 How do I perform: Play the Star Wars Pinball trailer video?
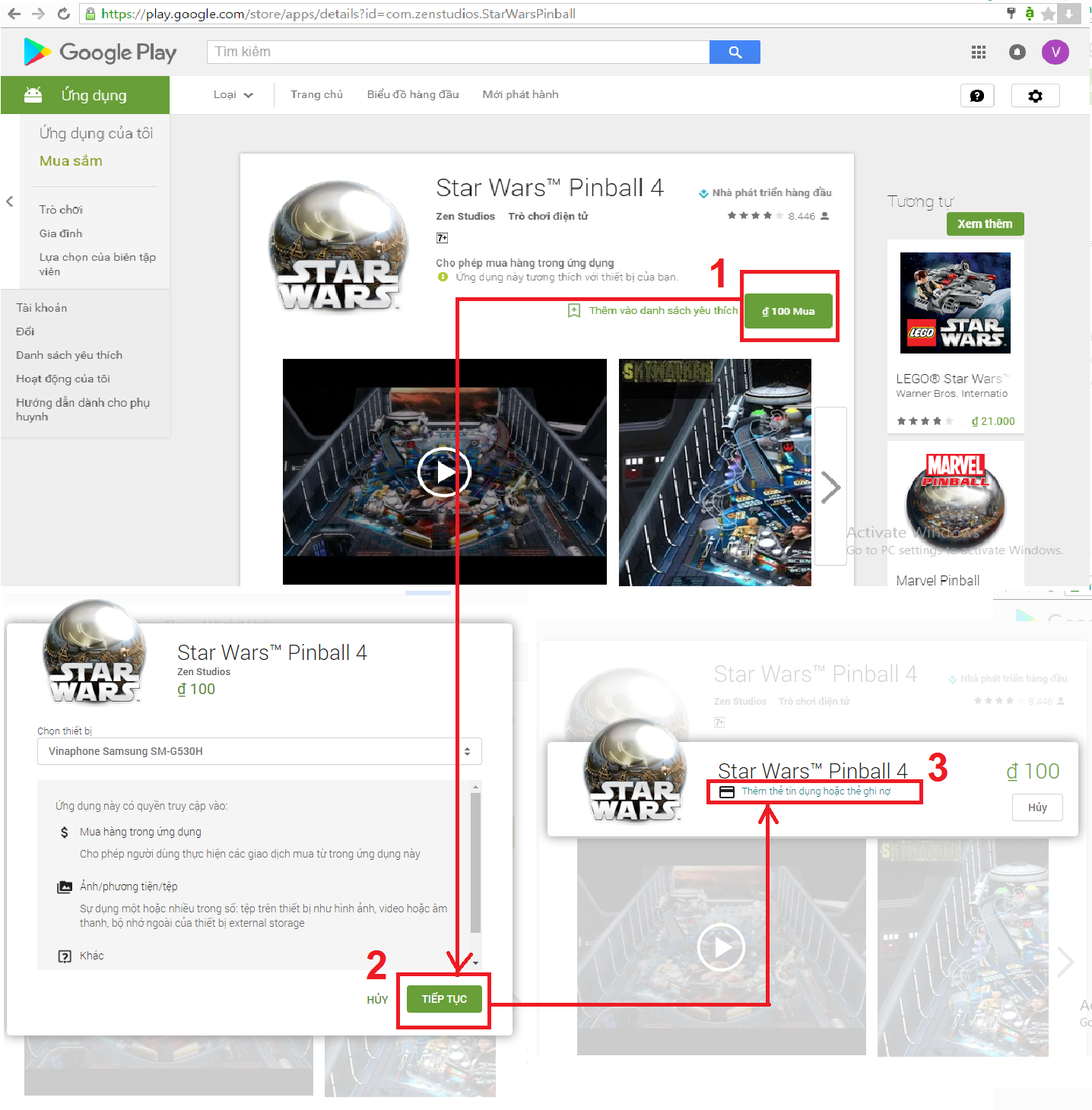pos(444,472)
